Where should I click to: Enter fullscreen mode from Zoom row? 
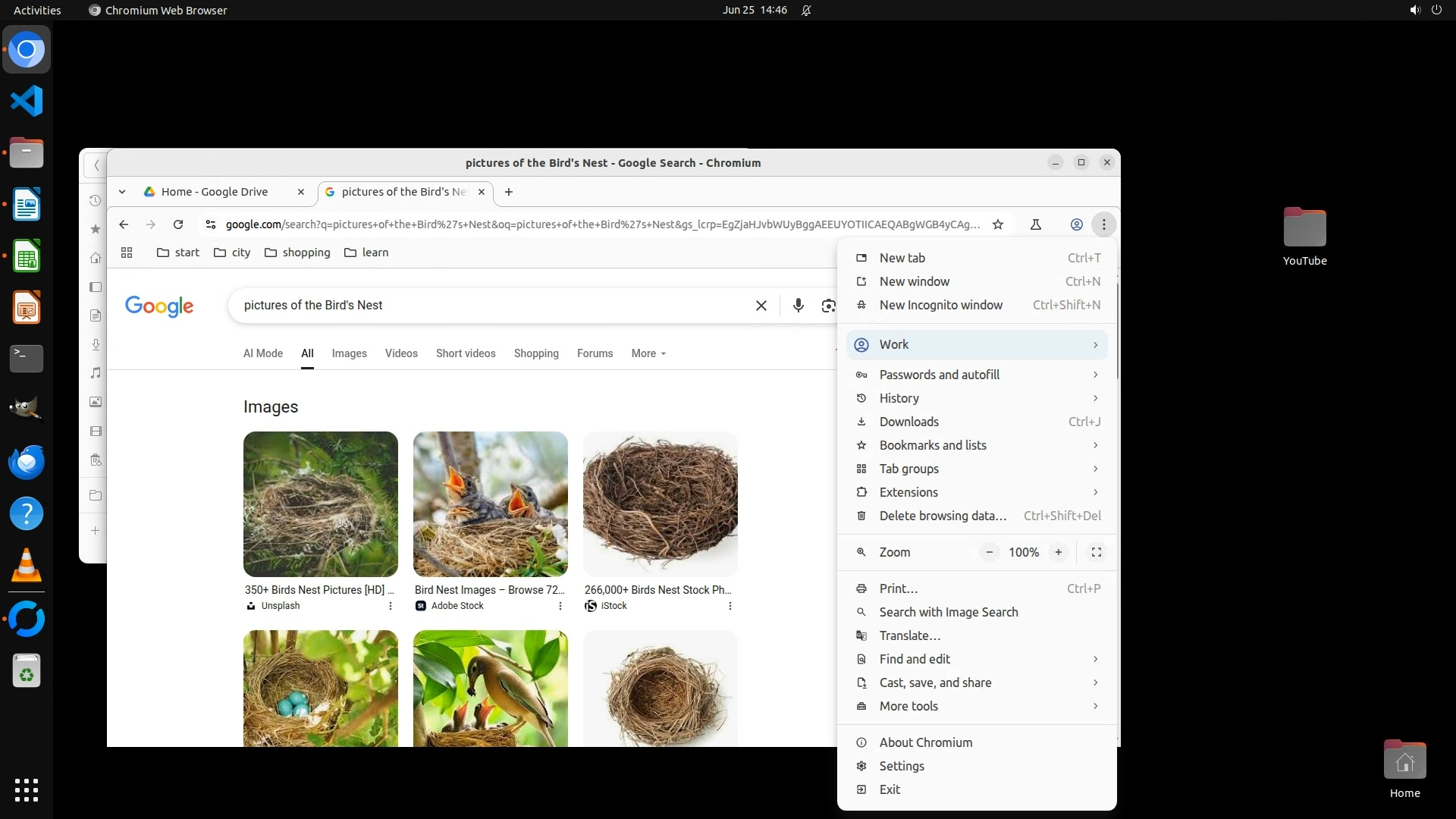[x=1096, y=552]
